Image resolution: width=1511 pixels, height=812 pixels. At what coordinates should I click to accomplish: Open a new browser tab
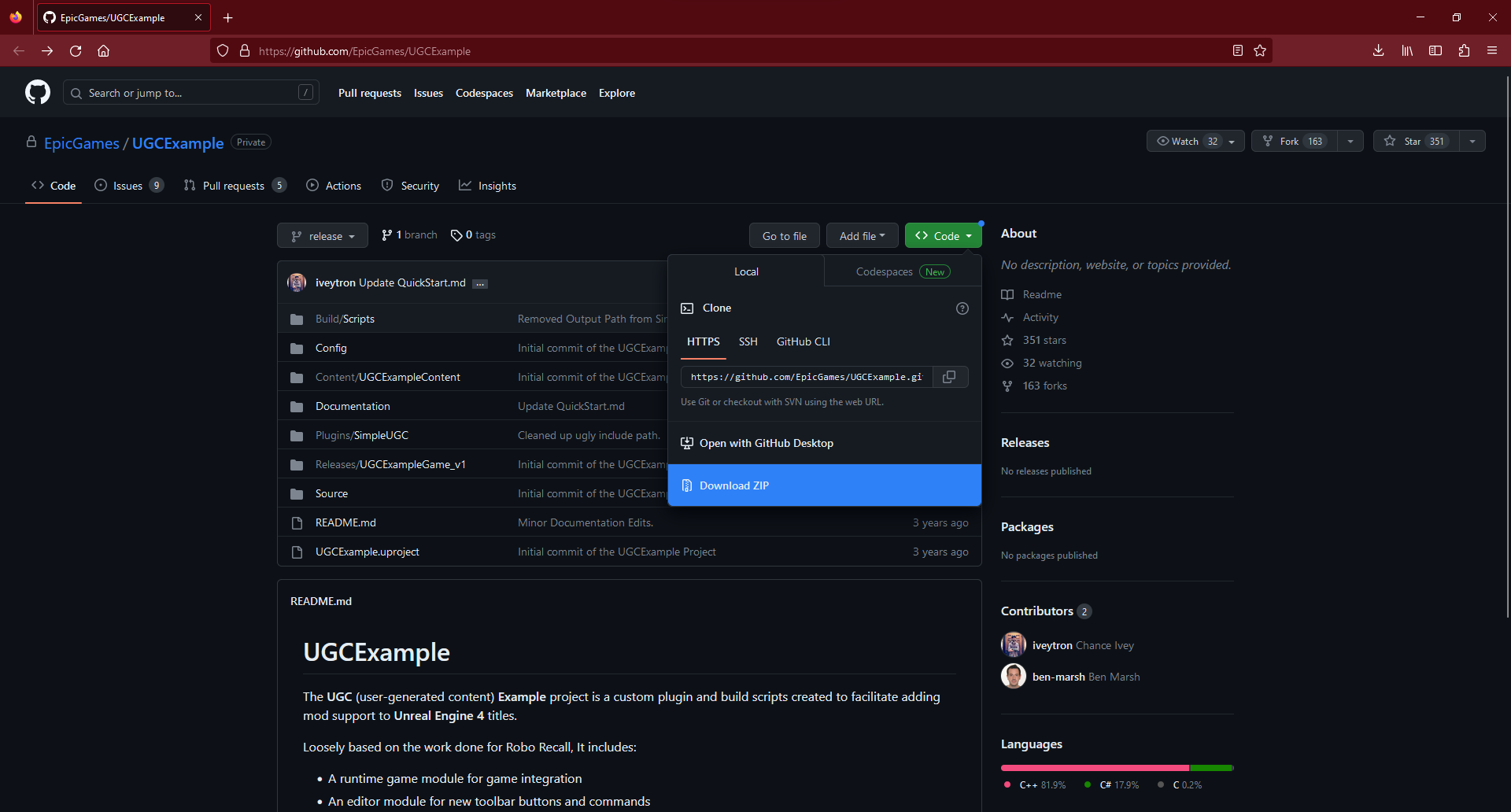point(228,17)
